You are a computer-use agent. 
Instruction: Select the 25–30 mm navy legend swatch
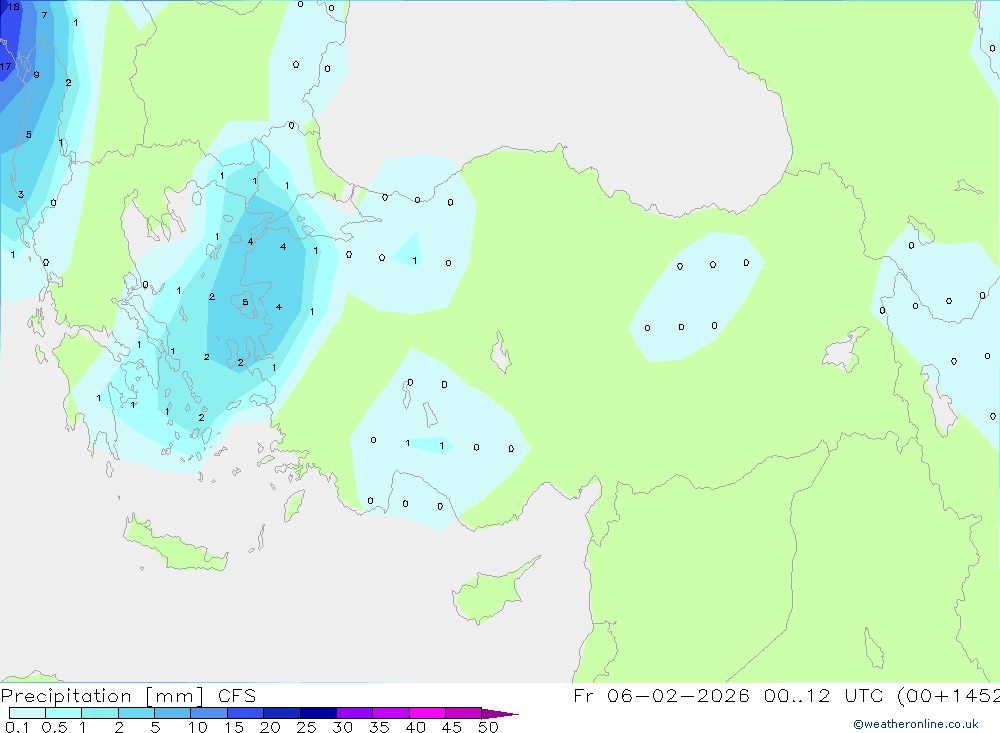318,713
